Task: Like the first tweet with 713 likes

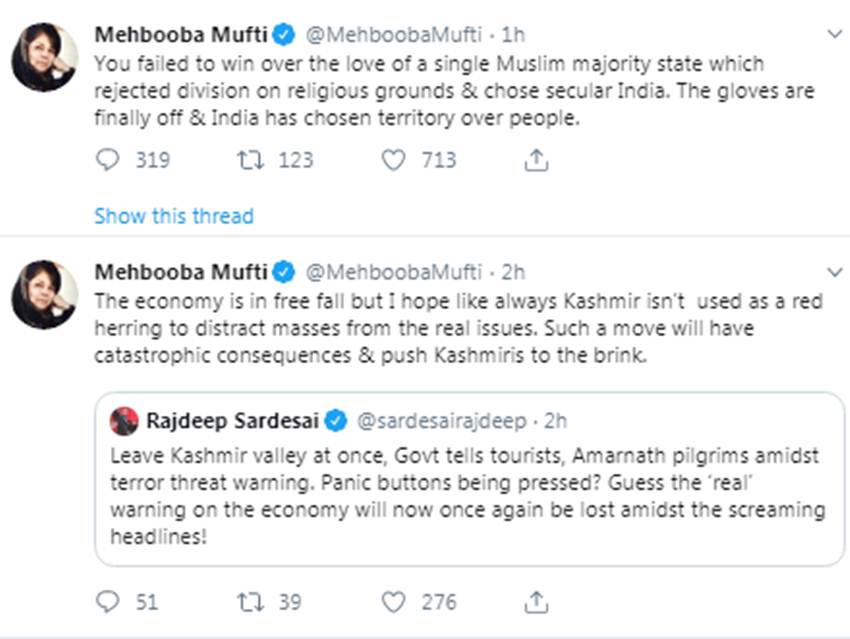Action: pos(394,160)
